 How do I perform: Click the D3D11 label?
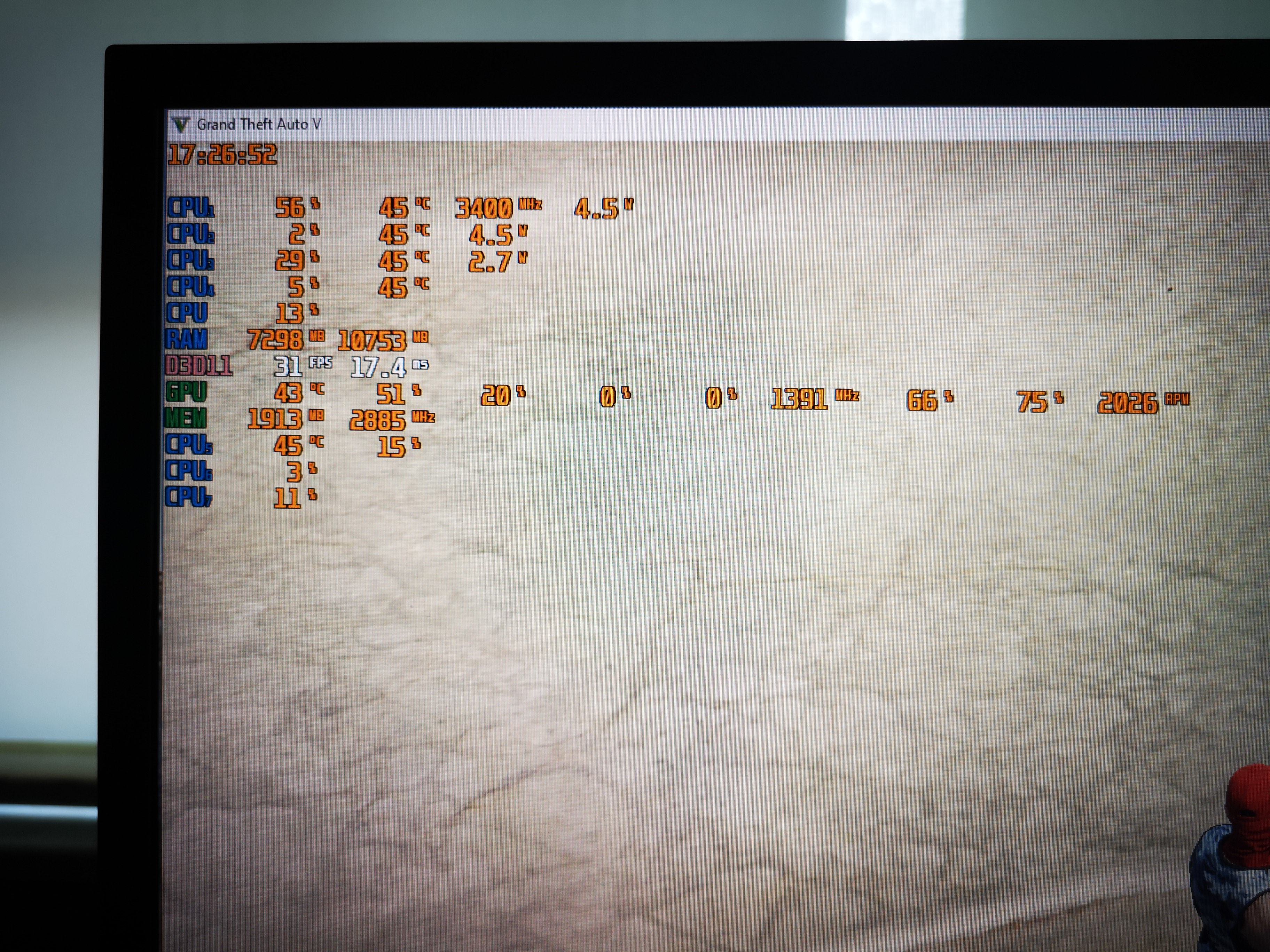(199, 366)
